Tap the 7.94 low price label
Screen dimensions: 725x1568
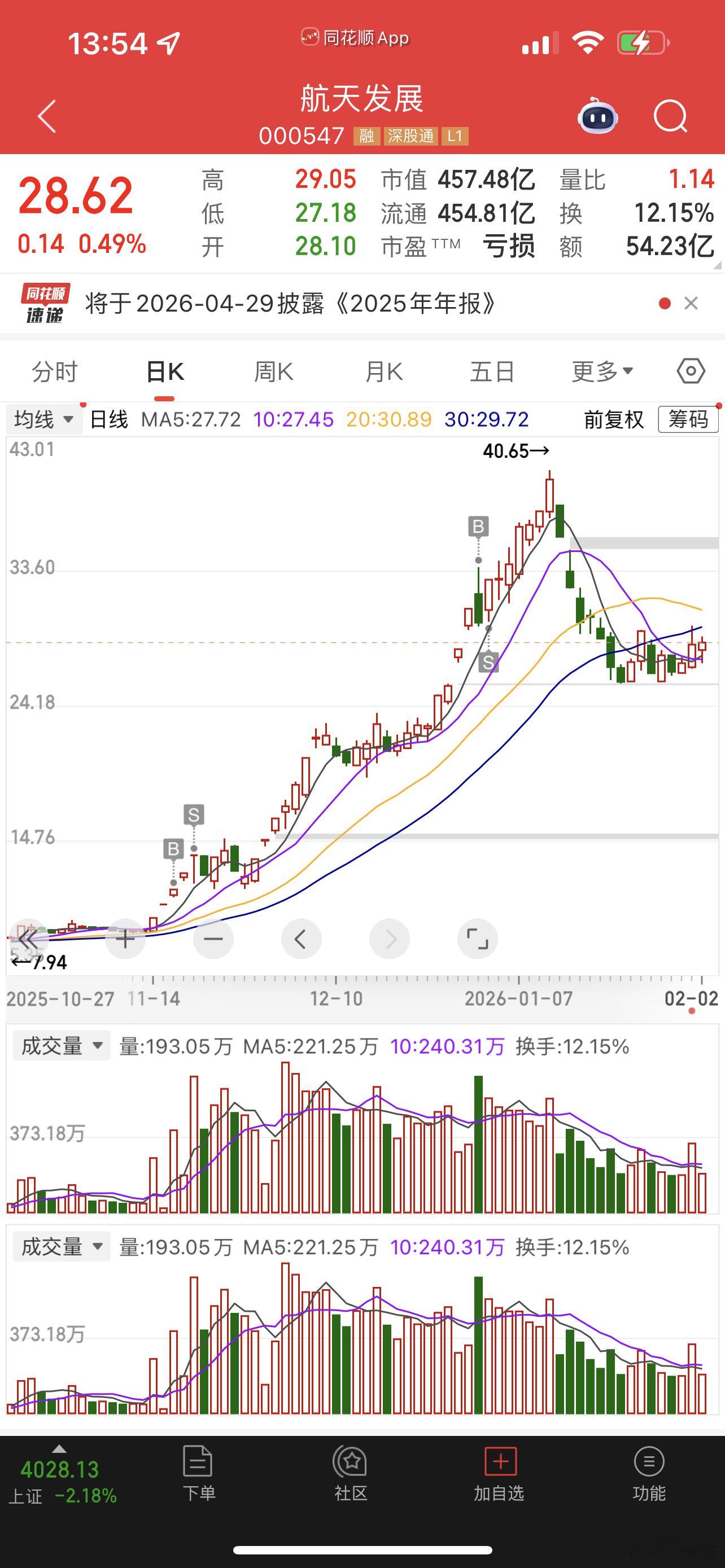point(39,962)
